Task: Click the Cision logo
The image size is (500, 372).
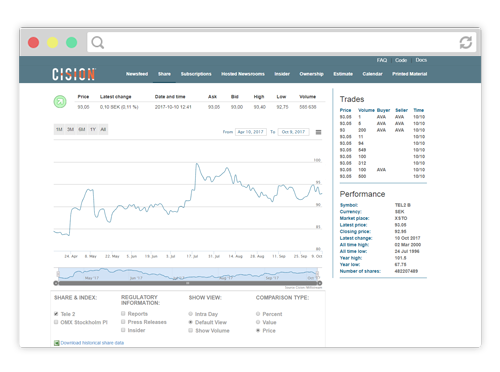Action: (x=74, y=74)
